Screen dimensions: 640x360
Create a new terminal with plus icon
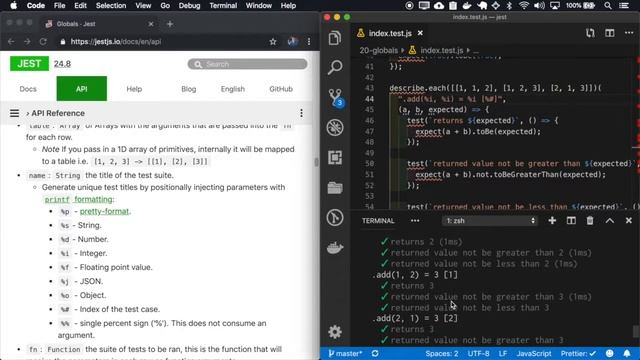552,220
